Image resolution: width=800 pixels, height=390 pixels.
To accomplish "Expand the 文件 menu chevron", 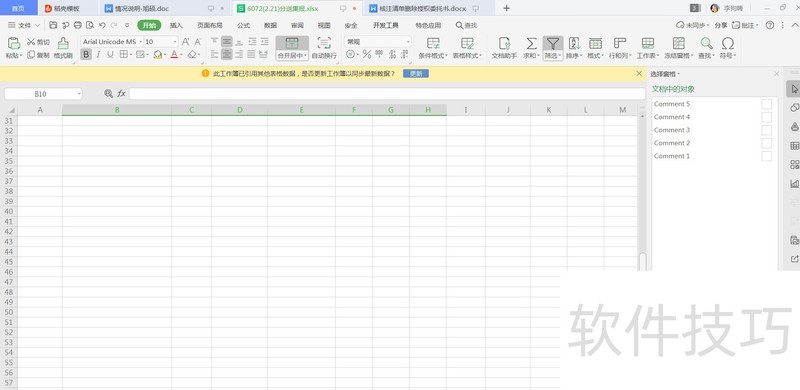I will click(37, 25).
